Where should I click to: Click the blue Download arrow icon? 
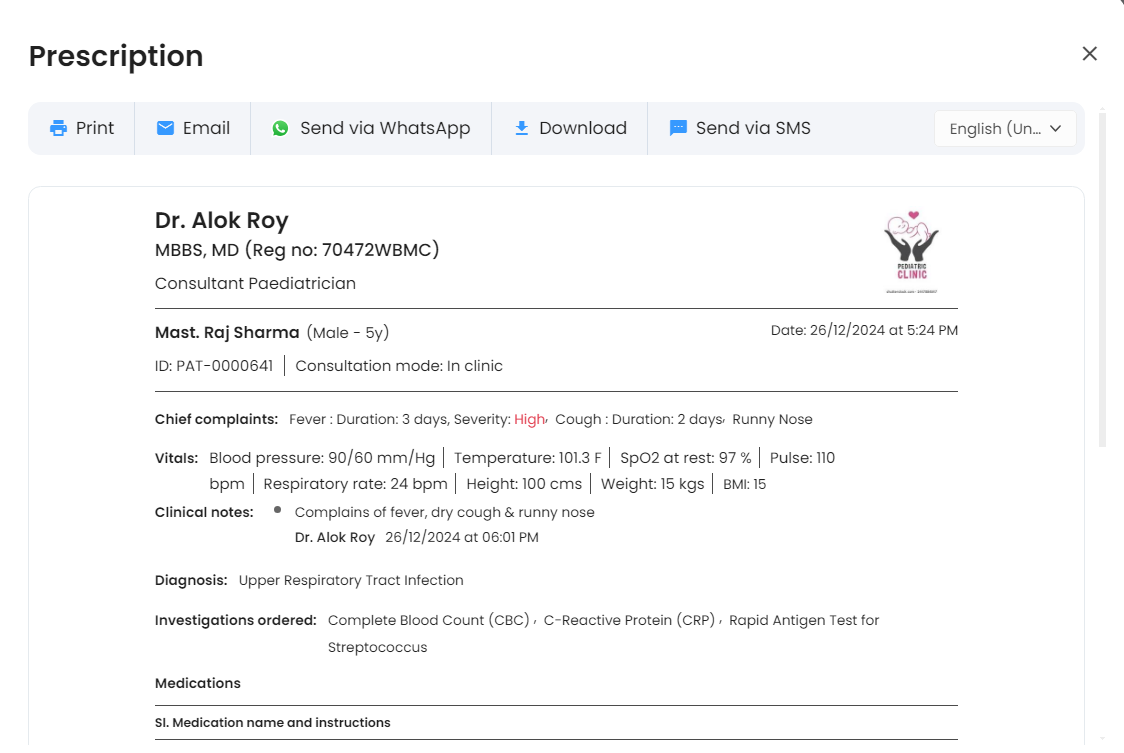tap(522, 128)
